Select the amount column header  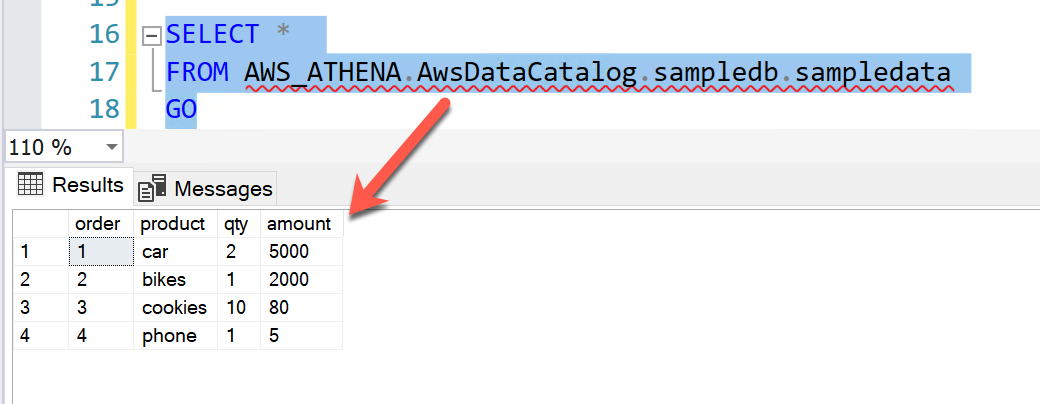(x=299, y=224)
